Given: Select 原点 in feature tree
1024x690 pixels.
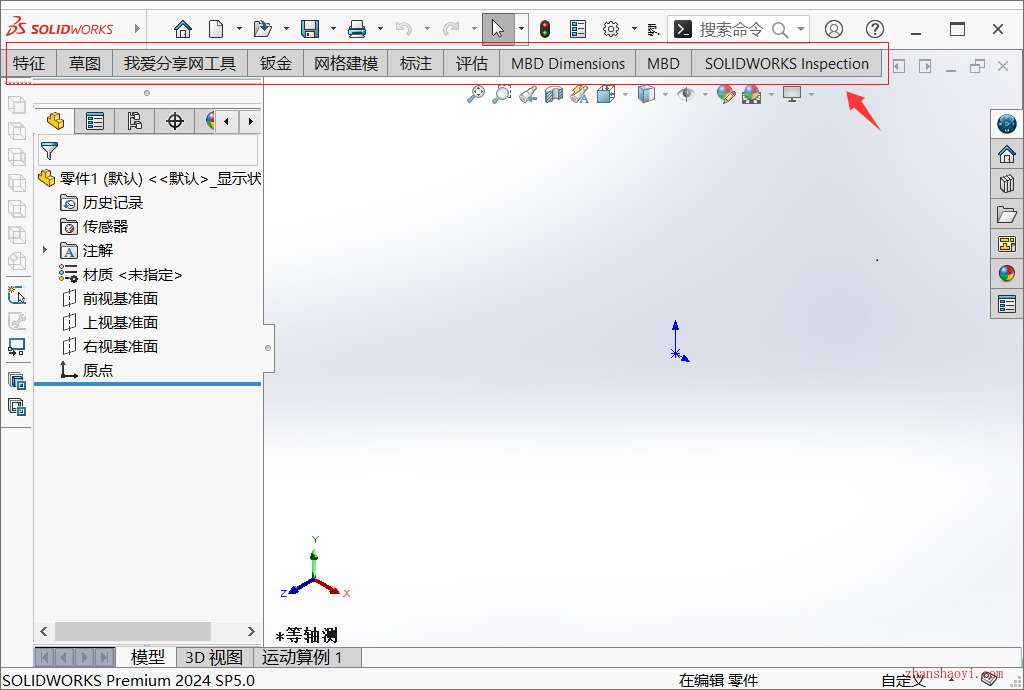Looking at the screenshot, I should (87, 371).
